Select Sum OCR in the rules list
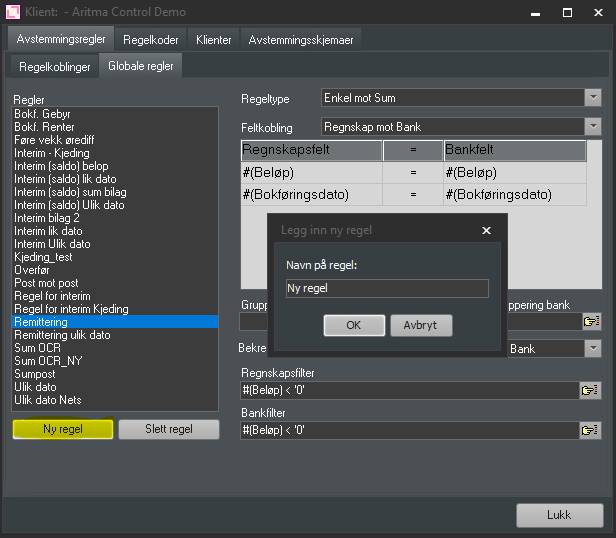 pyautogui.click(x=38, y=348)
